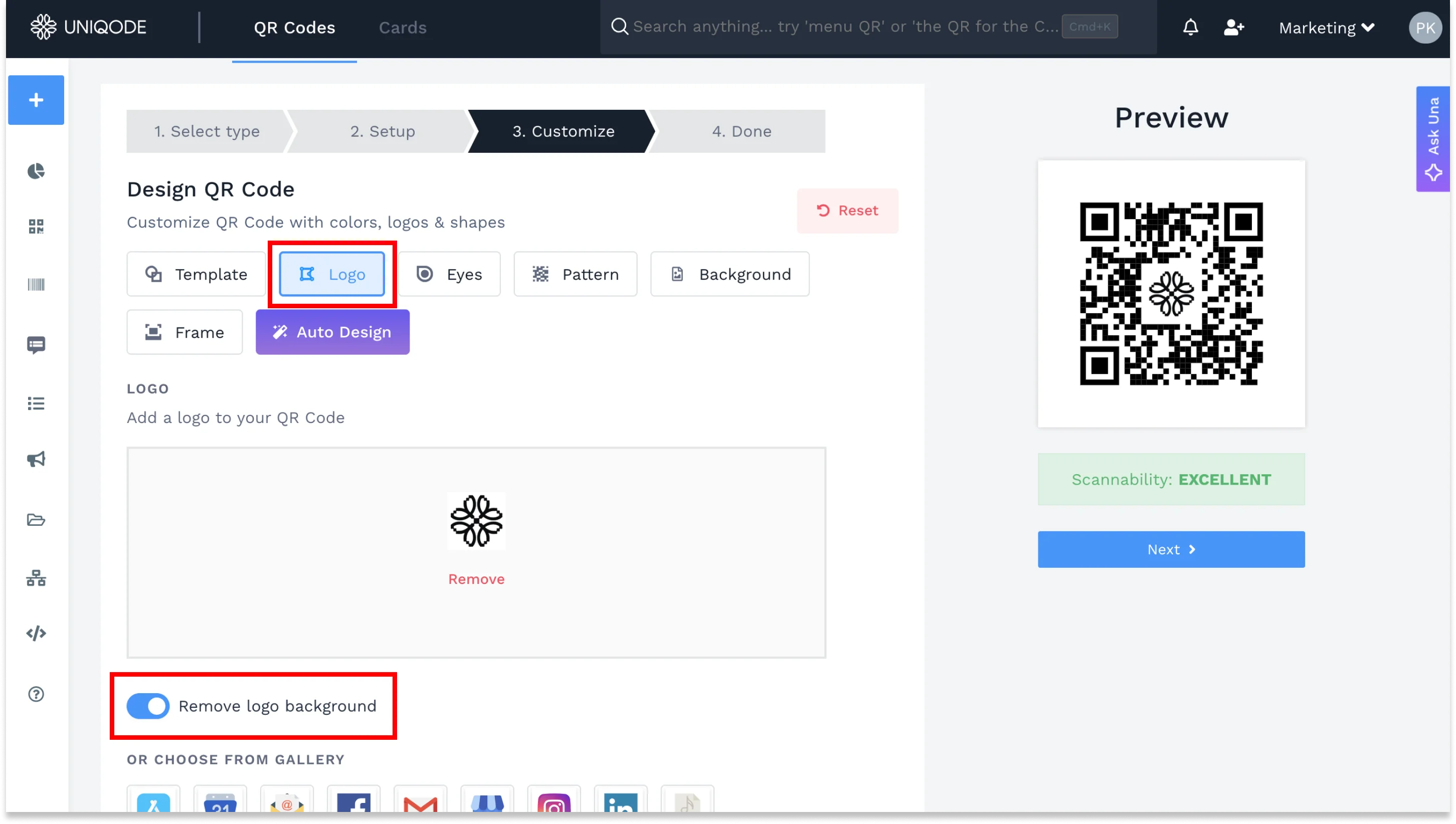The height and width of the screenshot is (824, 1456).
Task: Select the 3. Customize step
Action: 563,131
